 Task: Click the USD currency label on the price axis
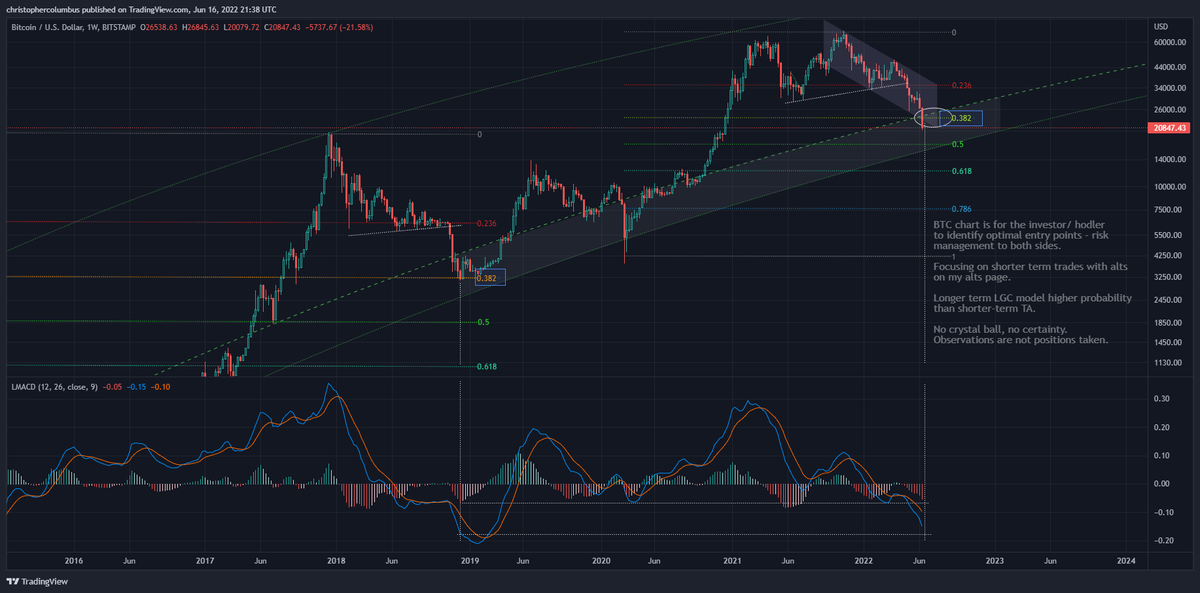click(x=1161, y=26)
